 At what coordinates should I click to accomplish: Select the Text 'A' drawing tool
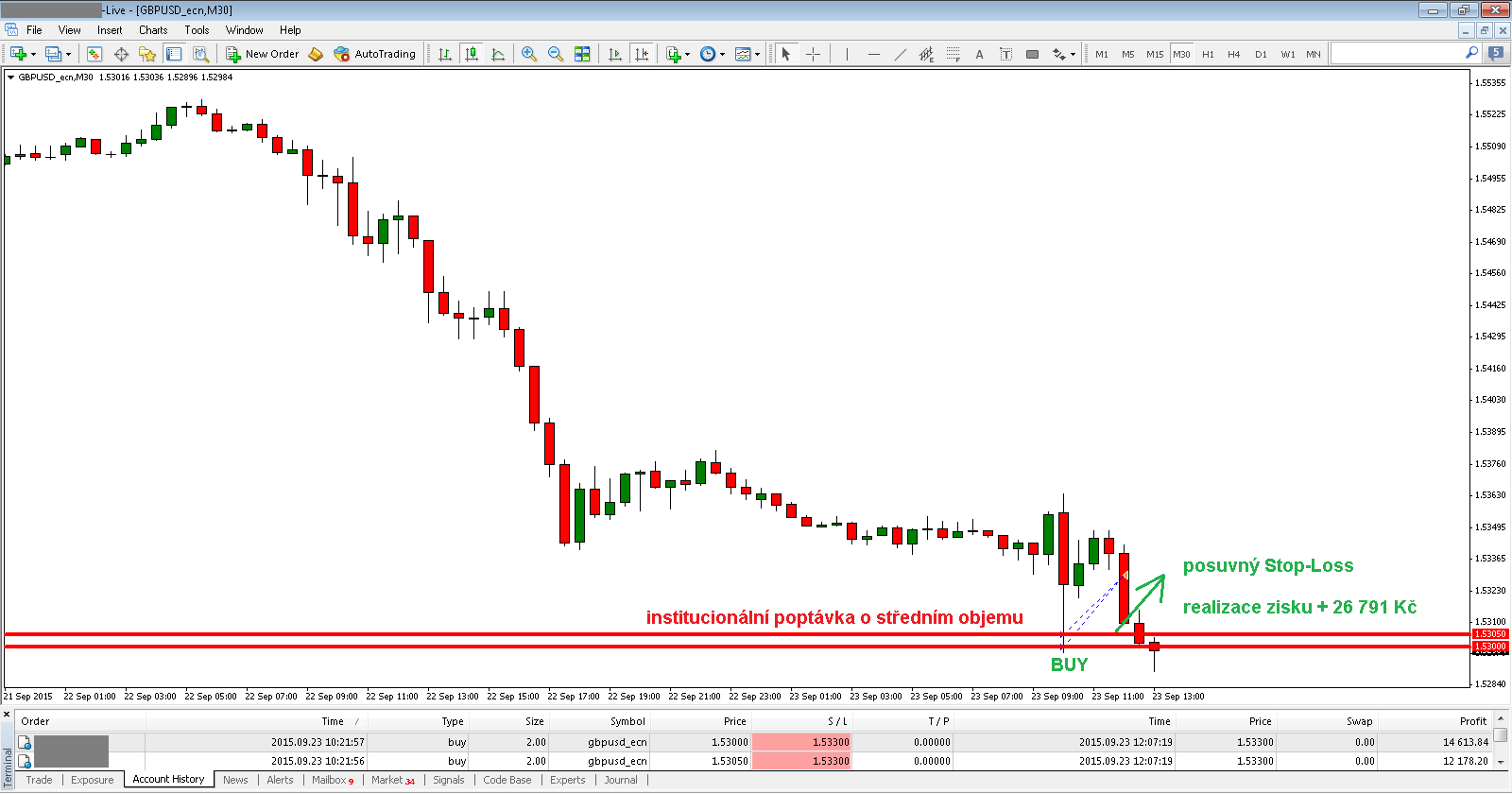pyautogui.click(x=979, y=54)
